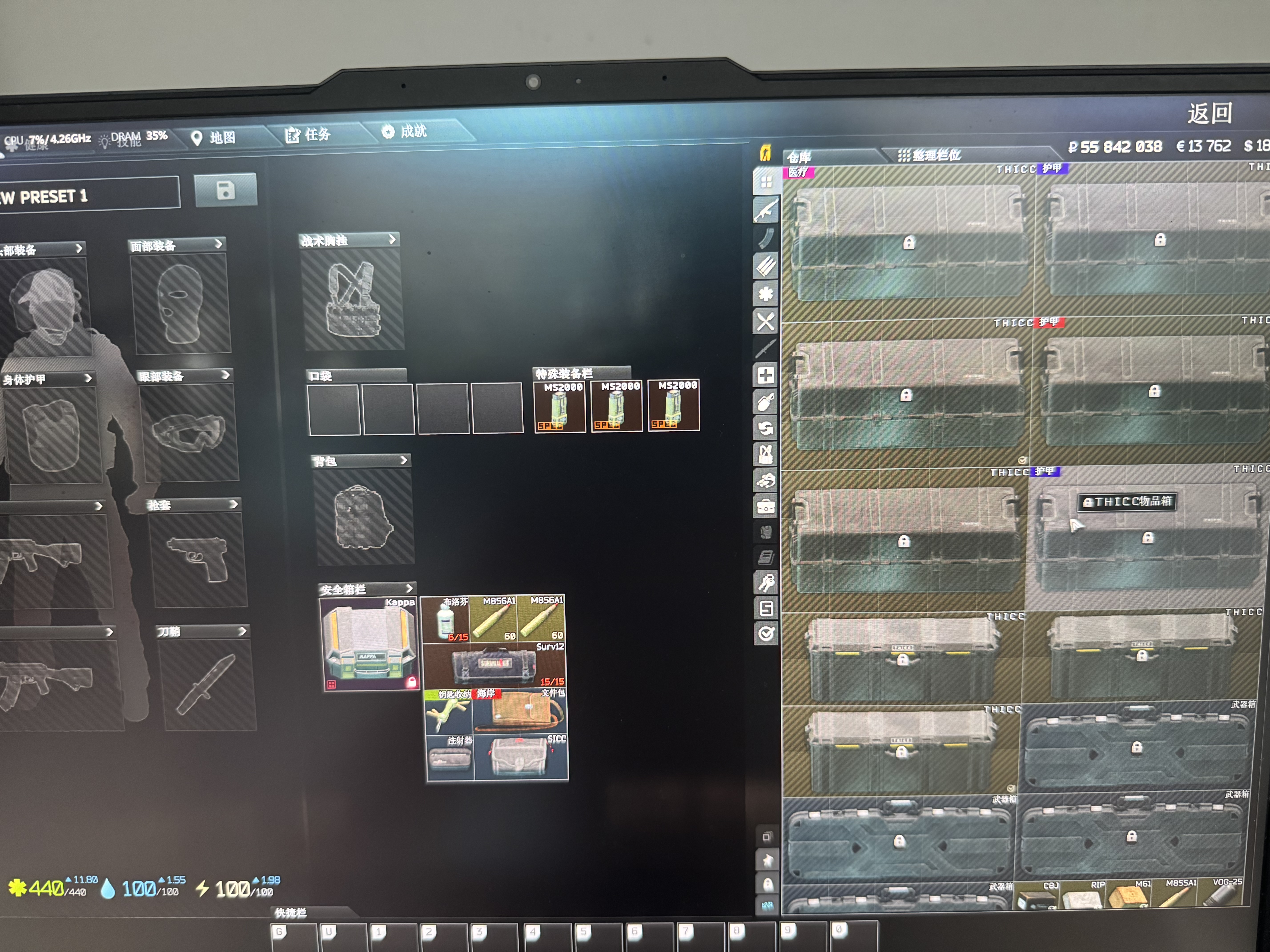Select the goggles eyewear slot
The image size is (1270, 952).
tap(189, 432)
